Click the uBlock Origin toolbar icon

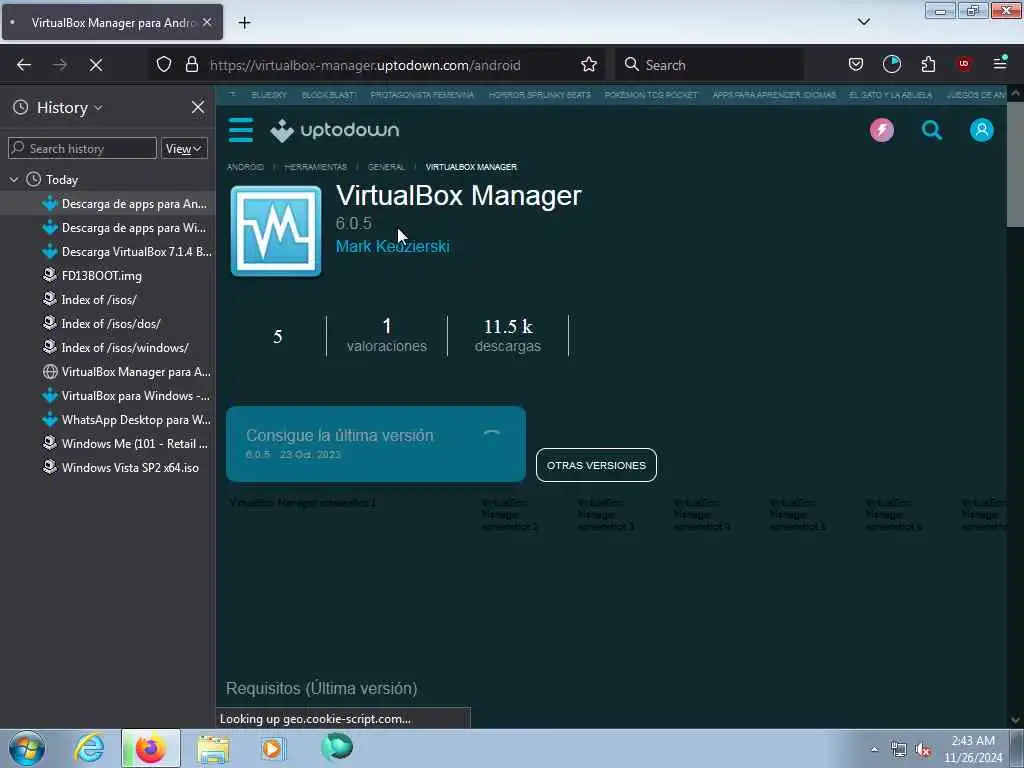point(964,65)
